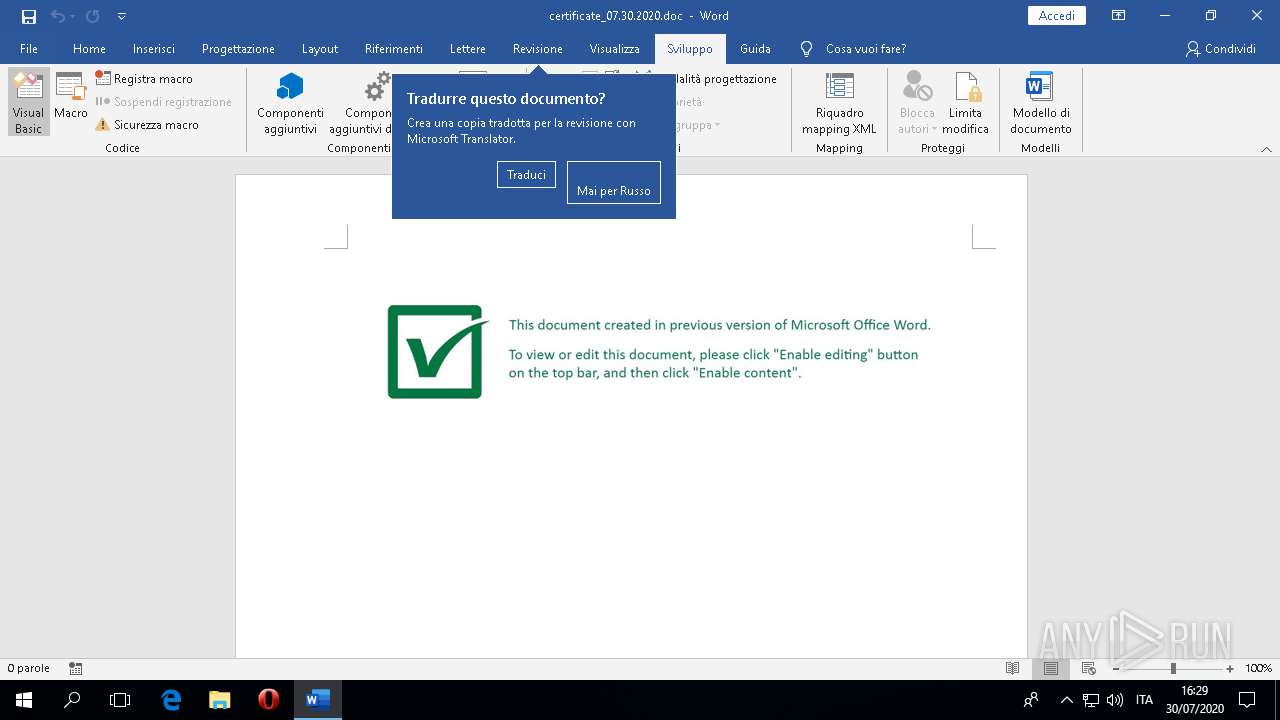The image size is (1280, 720).
Task: Open ribbon display options icon
Action: pyautogui.click(x=1119, y=16)
